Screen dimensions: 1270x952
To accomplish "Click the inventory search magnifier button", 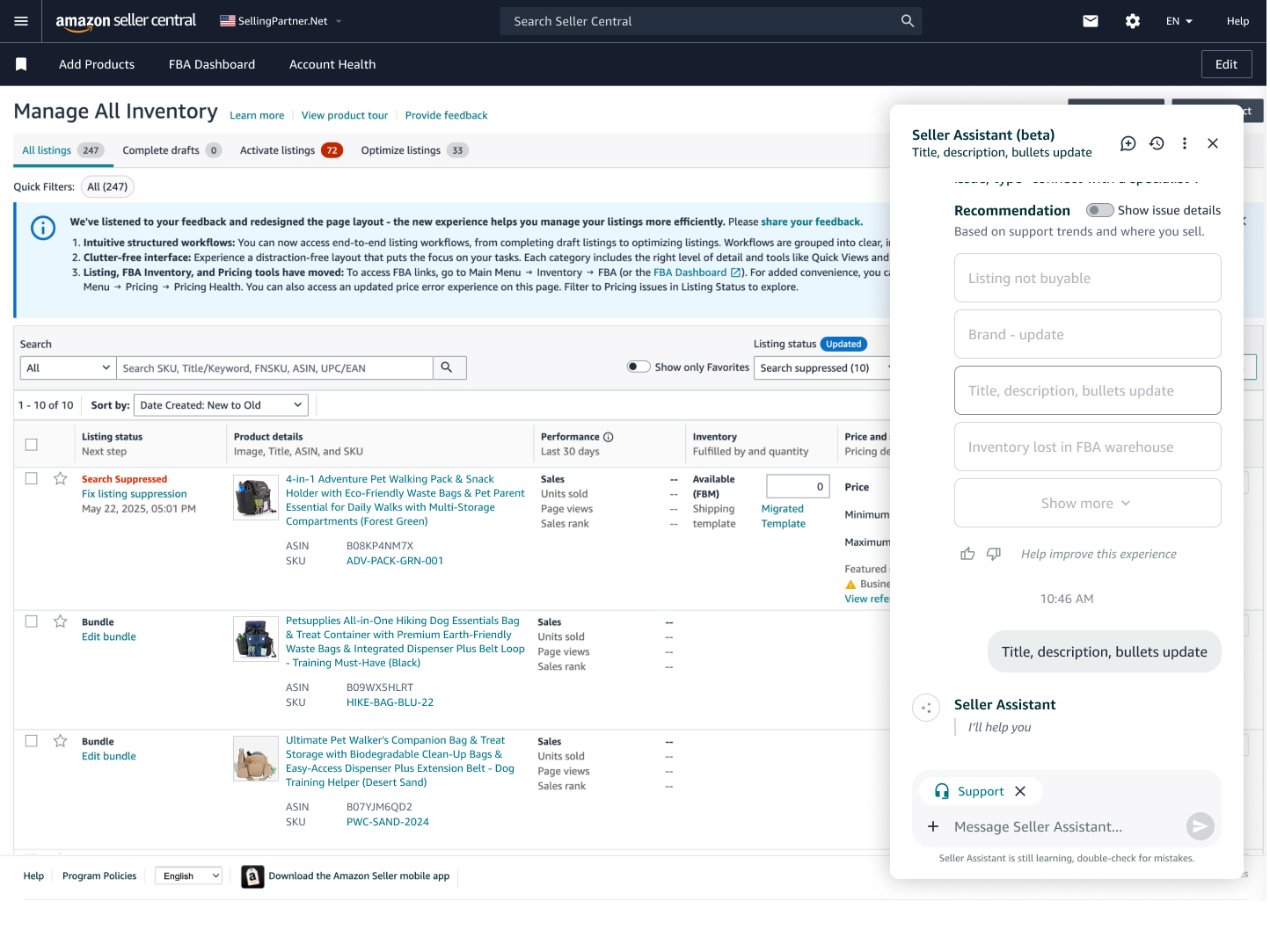I will (x=447, y=367).
